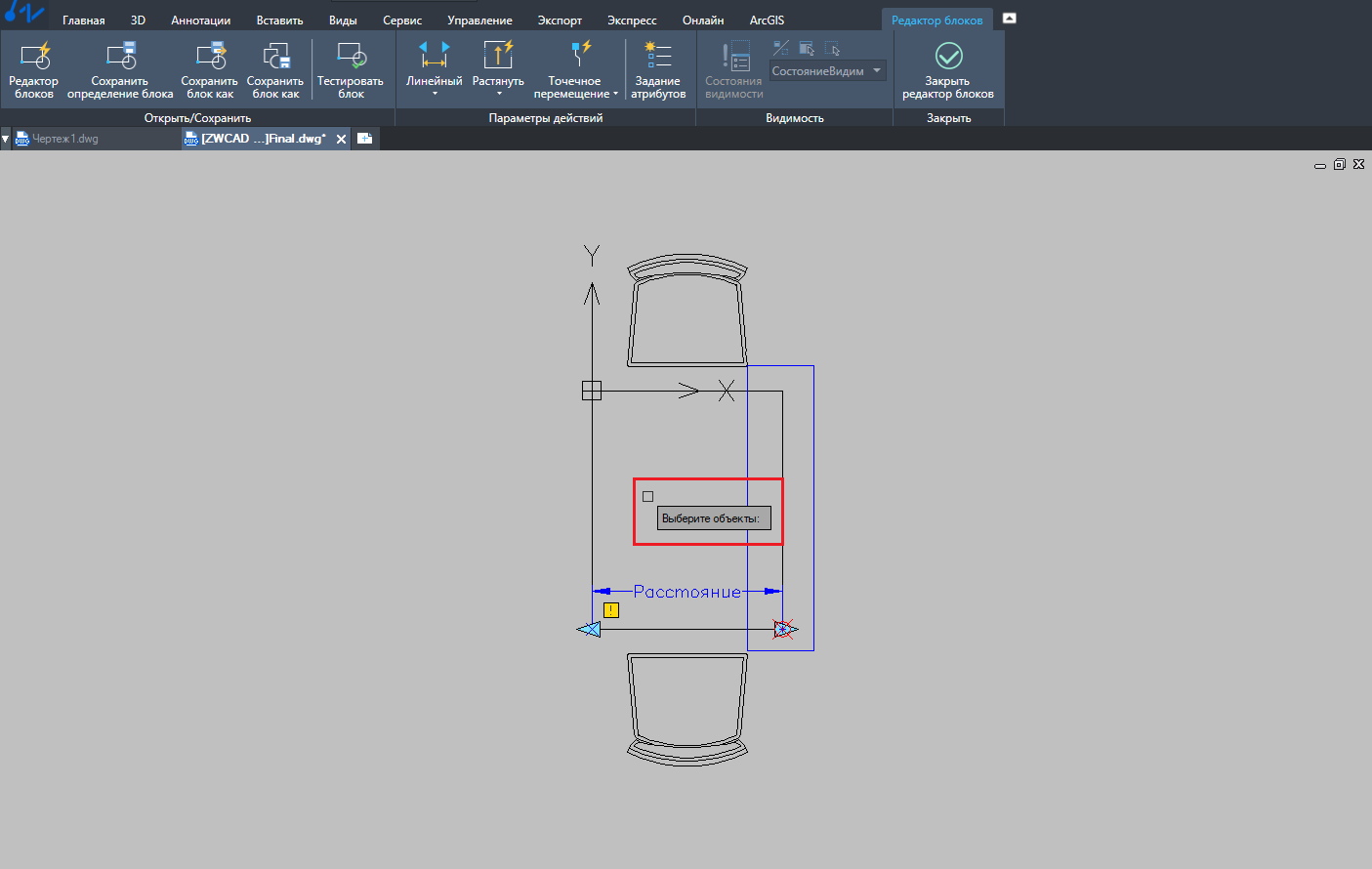Click the UCS origin square marker
This screenshot has height=869, width=1372.
click(x=592, y=391)
